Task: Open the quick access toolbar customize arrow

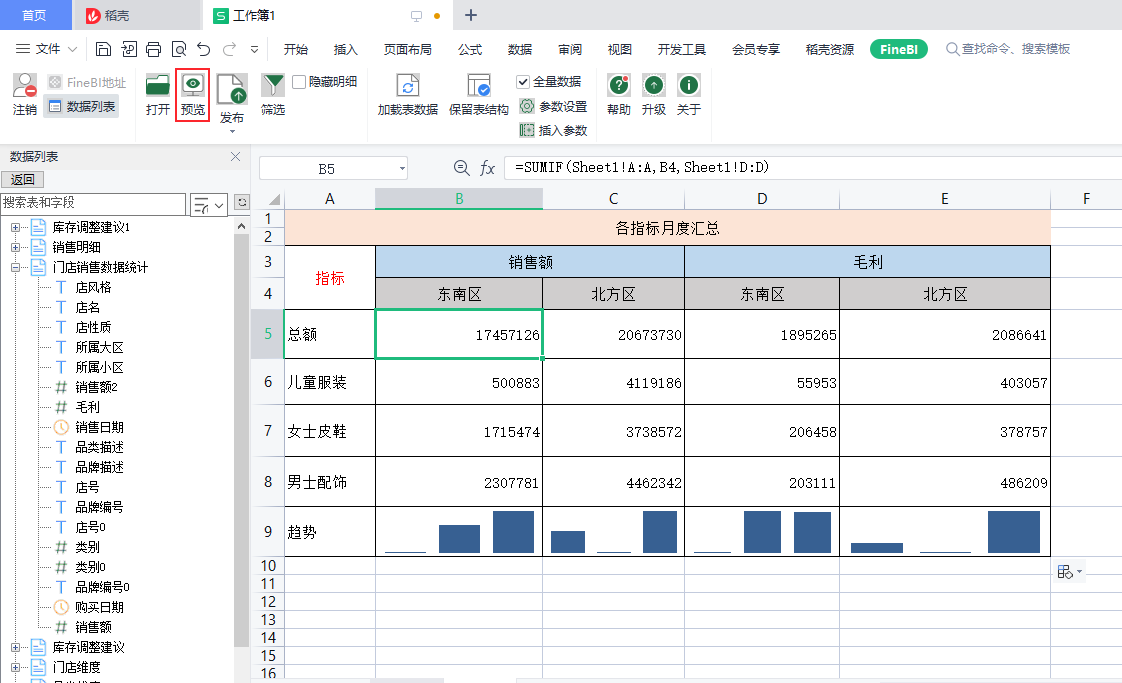Action: 254,49
